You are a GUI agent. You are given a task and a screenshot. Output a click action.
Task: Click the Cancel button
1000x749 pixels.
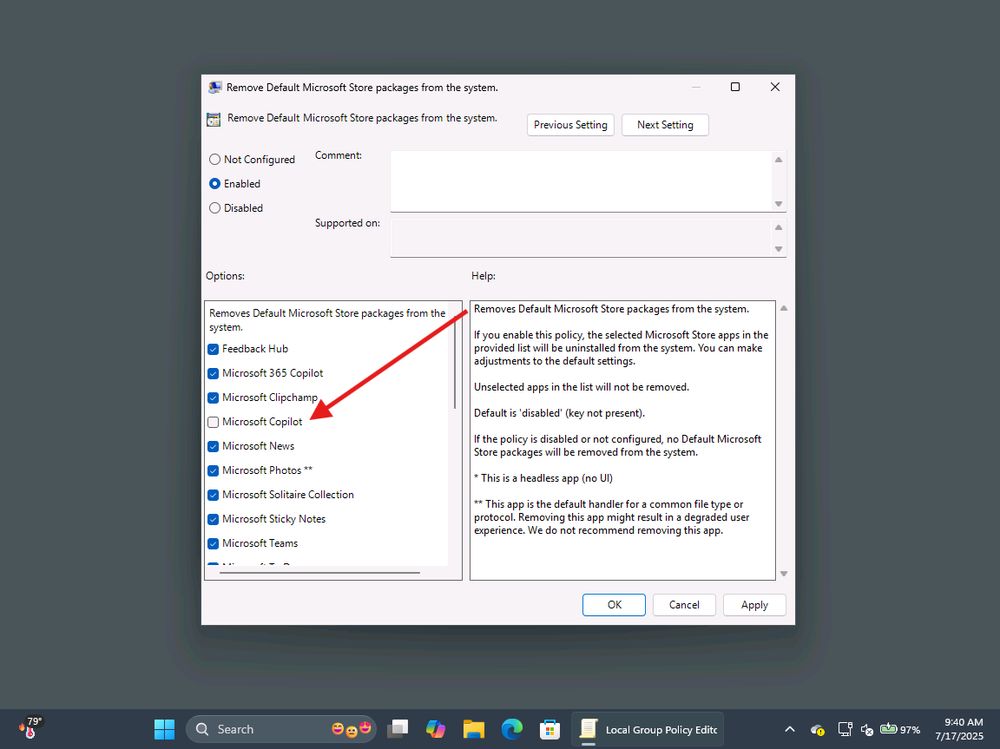[684, 605]
